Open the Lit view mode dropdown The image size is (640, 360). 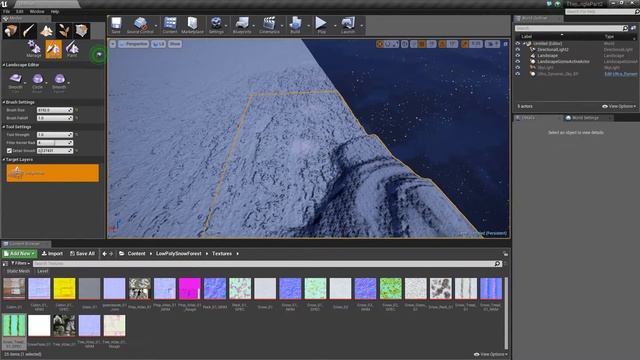159,44
